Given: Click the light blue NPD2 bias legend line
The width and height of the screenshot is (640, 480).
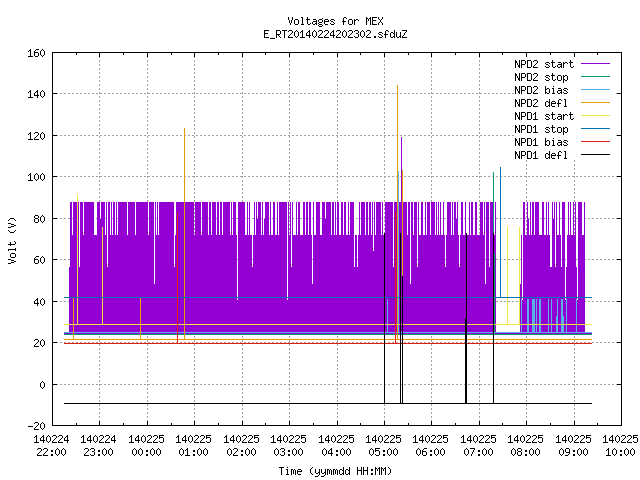Looking at the screenshot, I should click(595, 89).
